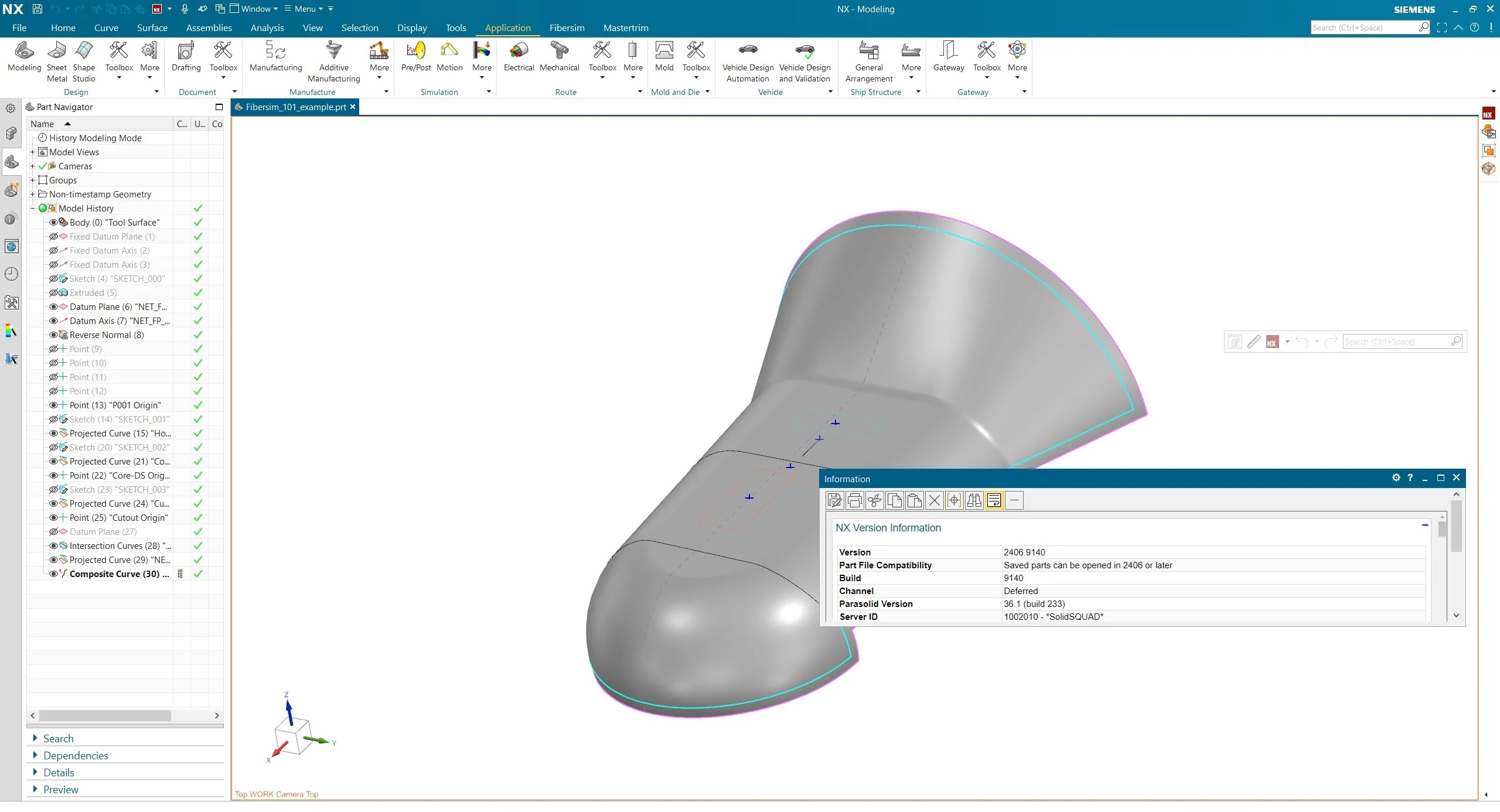Expand the Model Views tree node

(x=33, y=152)
